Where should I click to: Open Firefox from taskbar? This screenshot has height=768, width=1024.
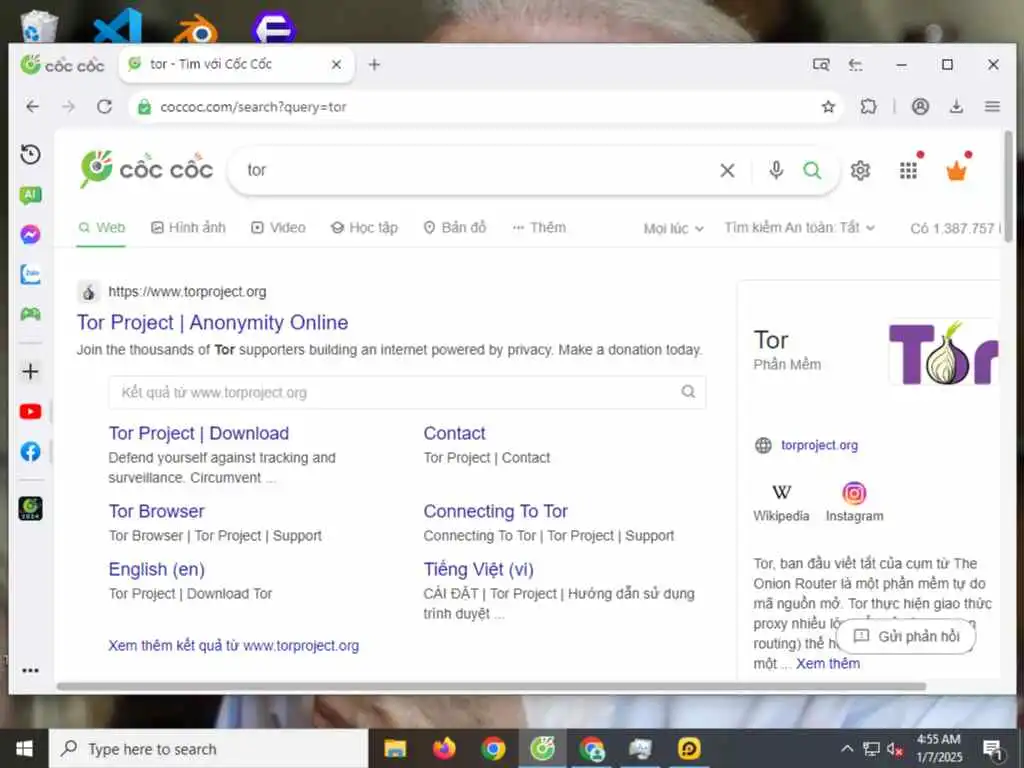click(x=444, y=748)
